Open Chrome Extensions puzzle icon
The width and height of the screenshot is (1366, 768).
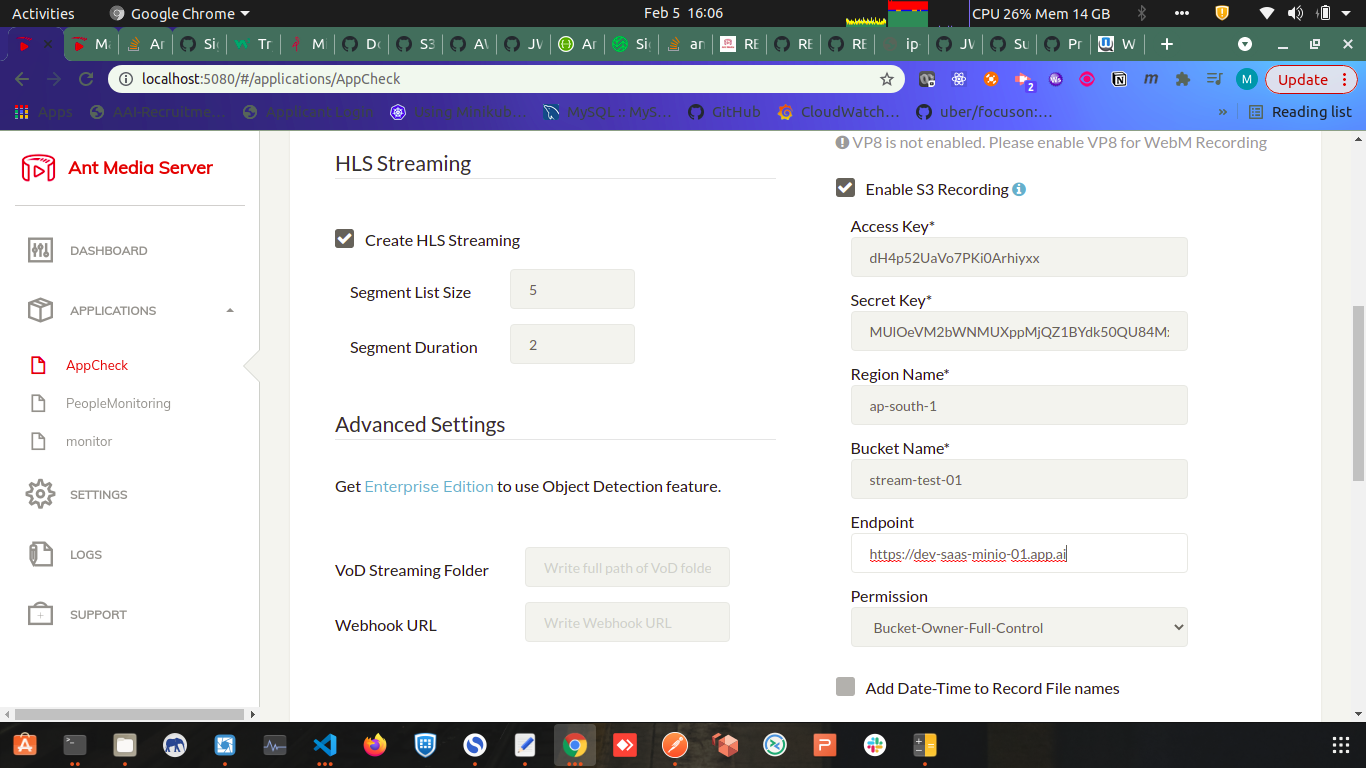click(1183, 79)
